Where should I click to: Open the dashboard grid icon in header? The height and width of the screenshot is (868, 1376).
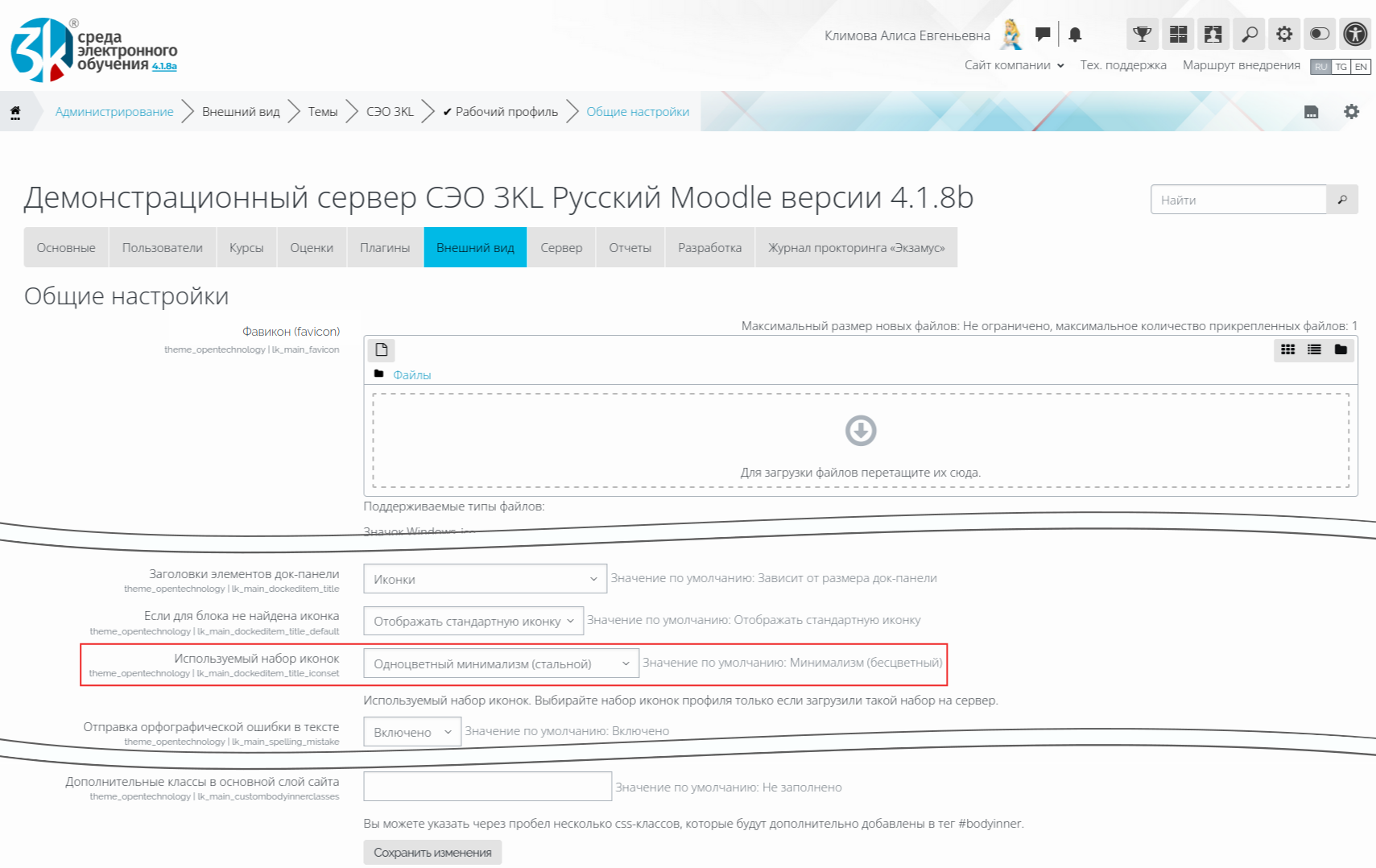tap(1178, 34)
